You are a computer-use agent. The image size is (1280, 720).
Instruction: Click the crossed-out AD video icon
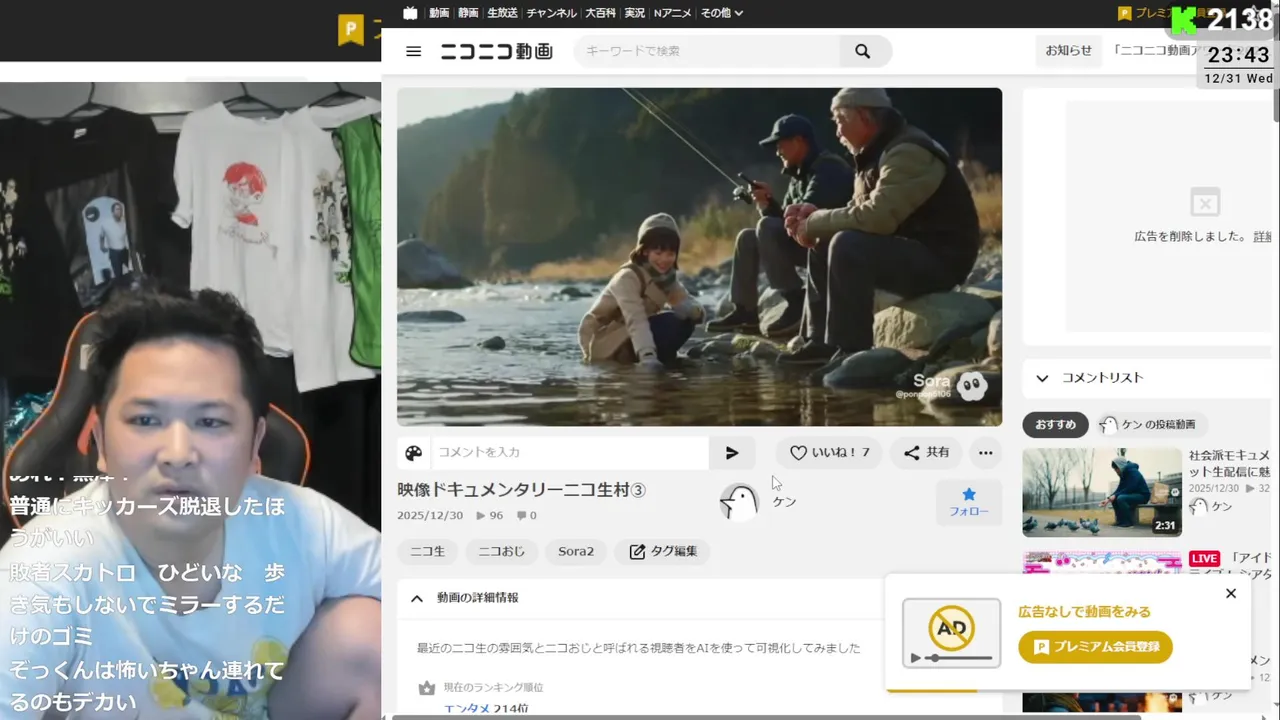click(x=951, y=633)
